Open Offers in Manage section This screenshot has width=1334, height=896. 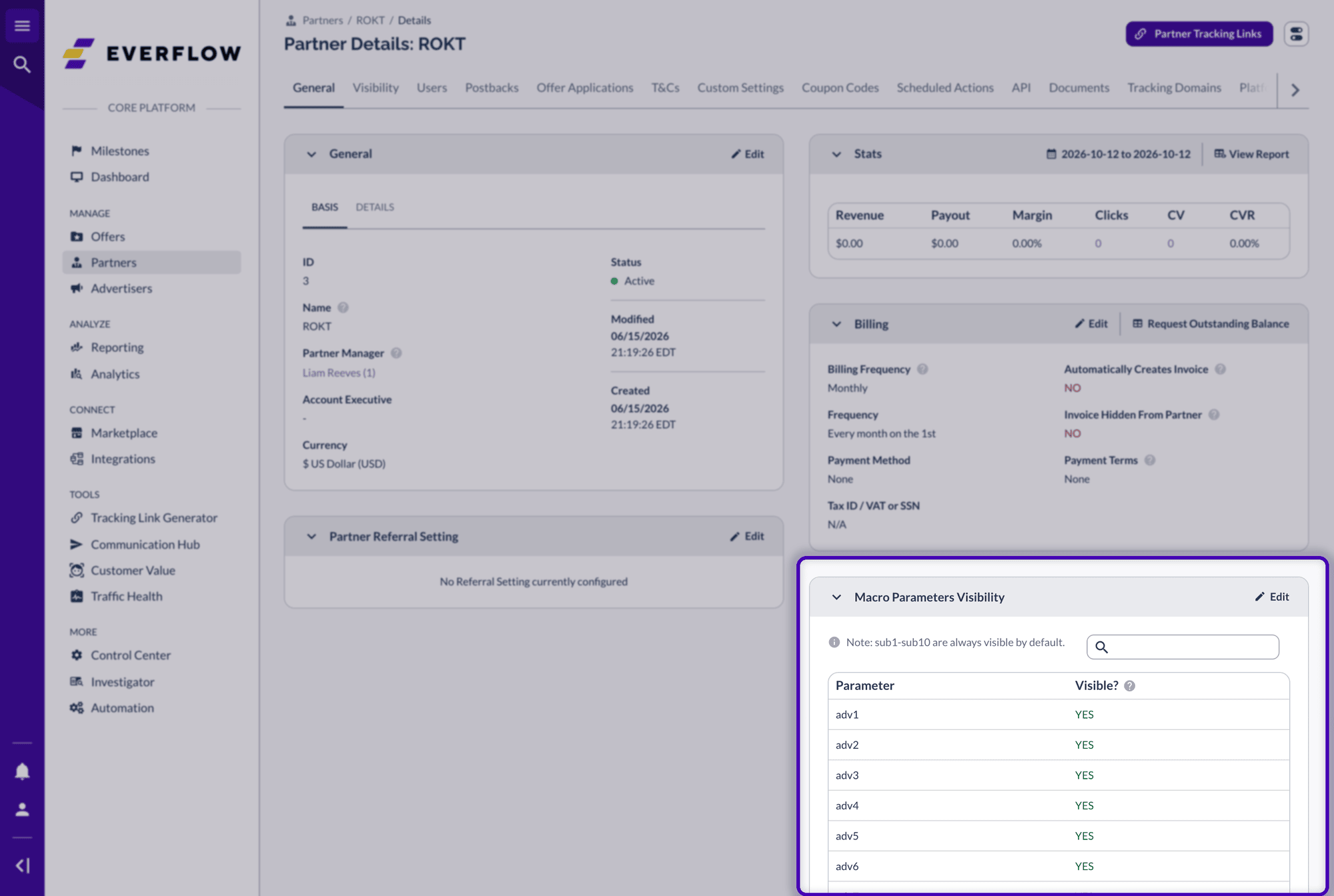(108, 237)
